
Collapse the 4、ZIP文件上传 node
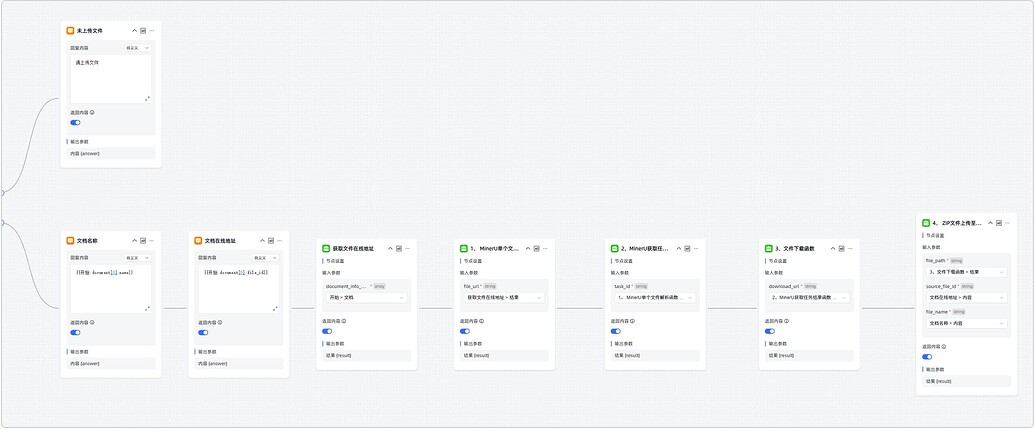click(990, 223)
